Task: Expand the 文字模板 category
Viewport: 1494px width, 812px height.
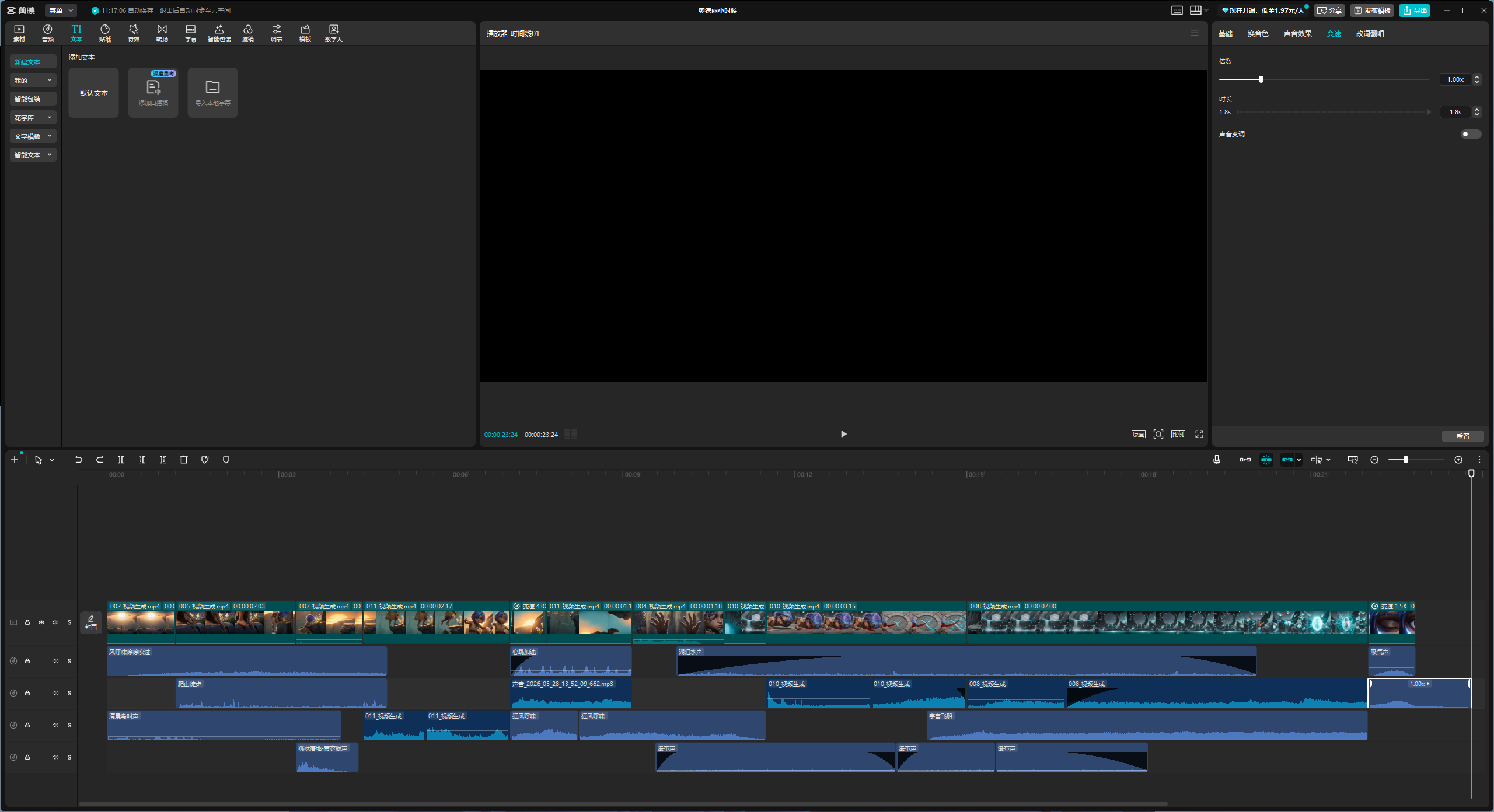Action: point(33,136)
